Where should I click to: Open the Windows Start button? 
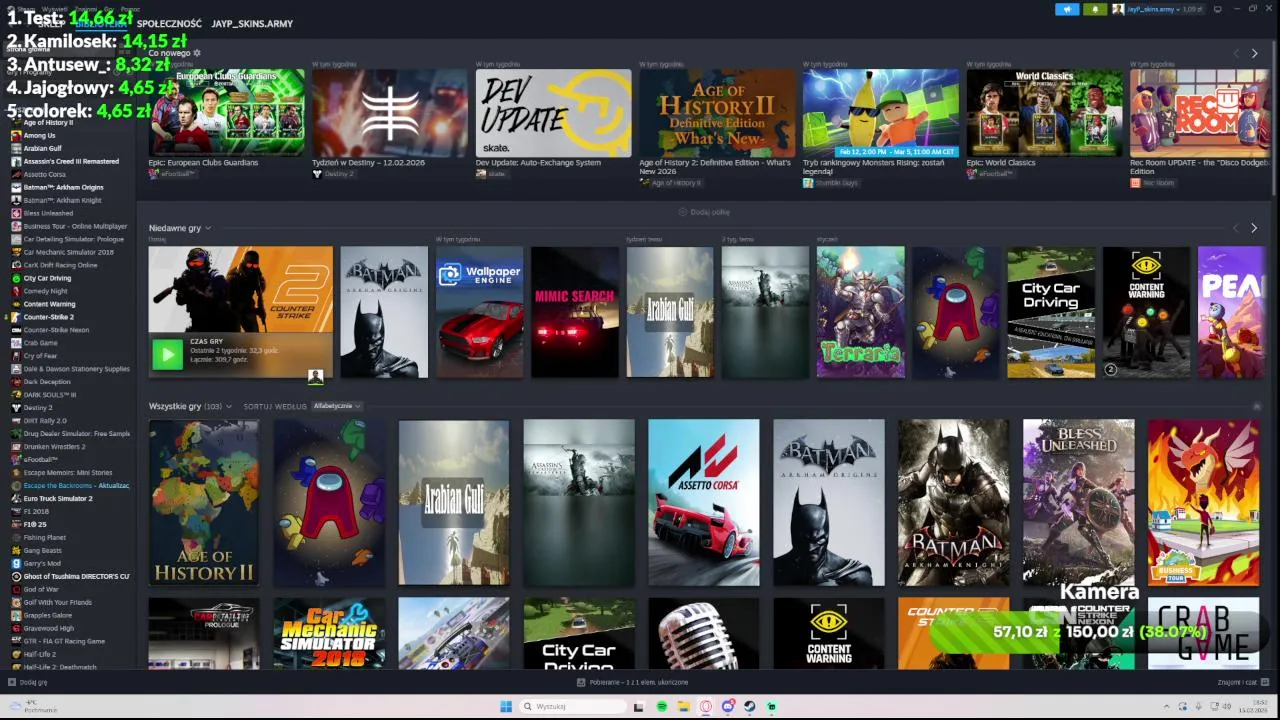tap(506, 707)
